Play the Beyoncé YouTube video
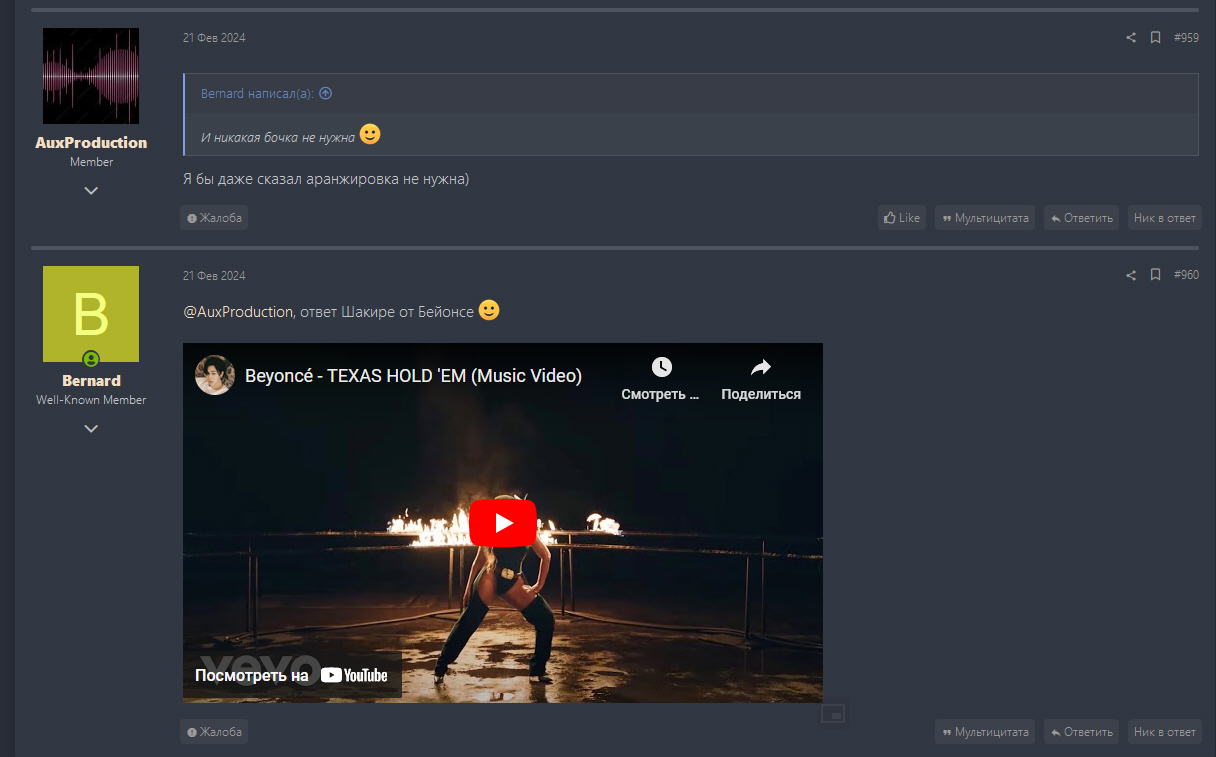Screen dimensions: 1216x757 point(503,523)
